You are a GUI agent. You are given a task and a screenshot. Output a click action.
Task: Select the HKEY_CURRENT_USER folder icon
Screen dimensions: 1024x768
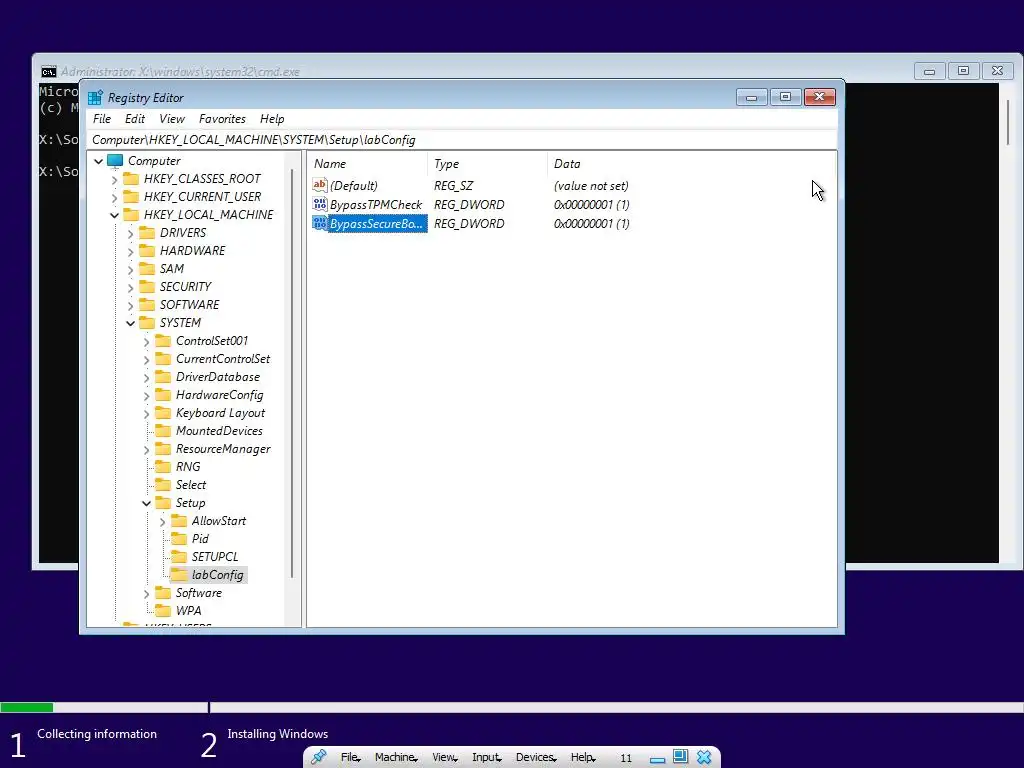(131, 197)
